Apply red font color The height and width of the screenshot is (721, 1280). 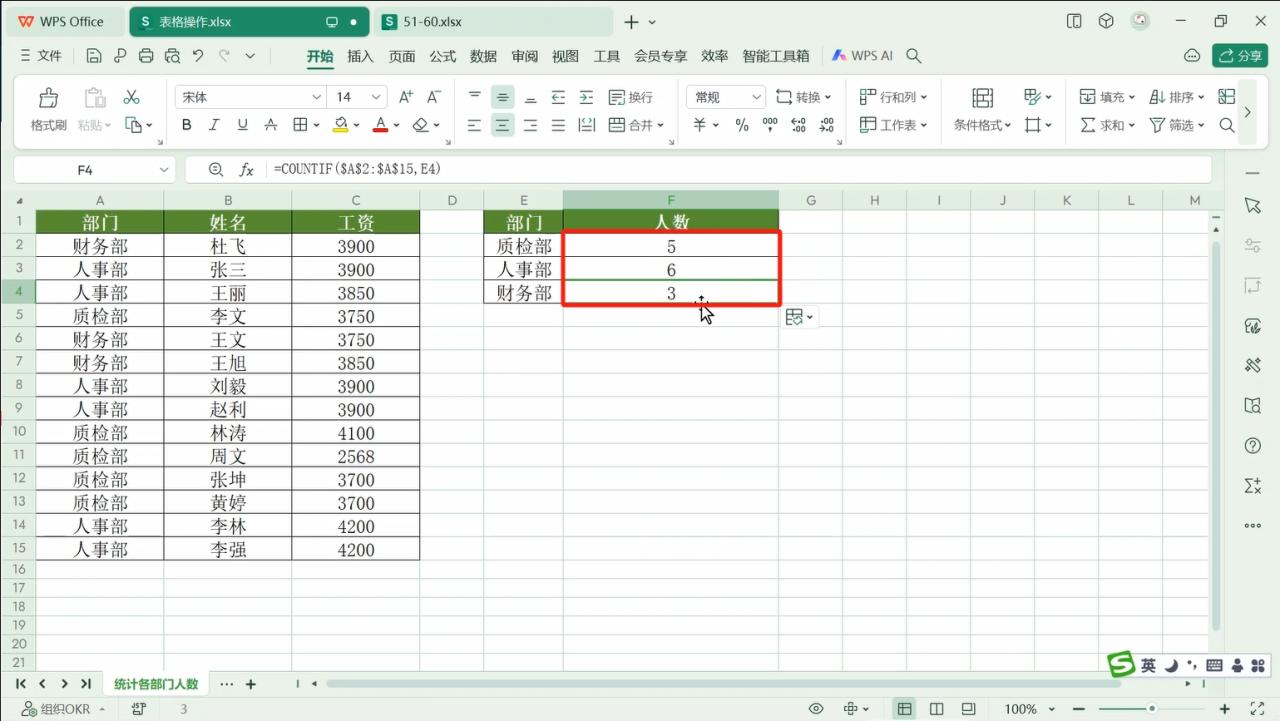point(380,125)
